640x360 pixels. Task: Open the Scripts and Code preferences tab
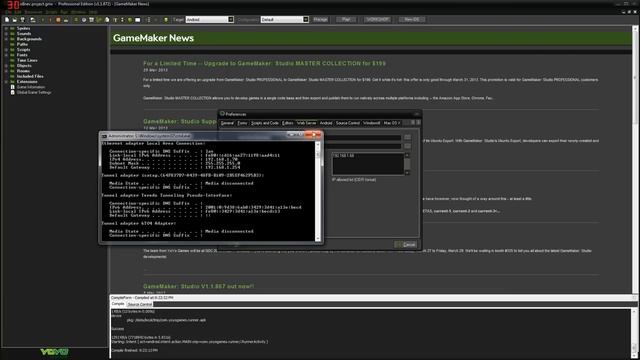pyautogui.click(x=264, y=123)
